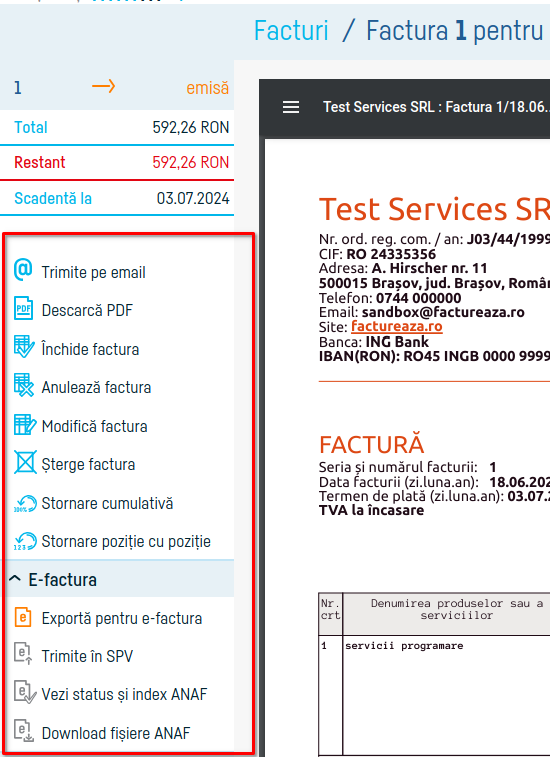The width and height of the screenshot is (550, 757).
Task: Click Trimite în SPV entry
Action: [x=87, y=656]
